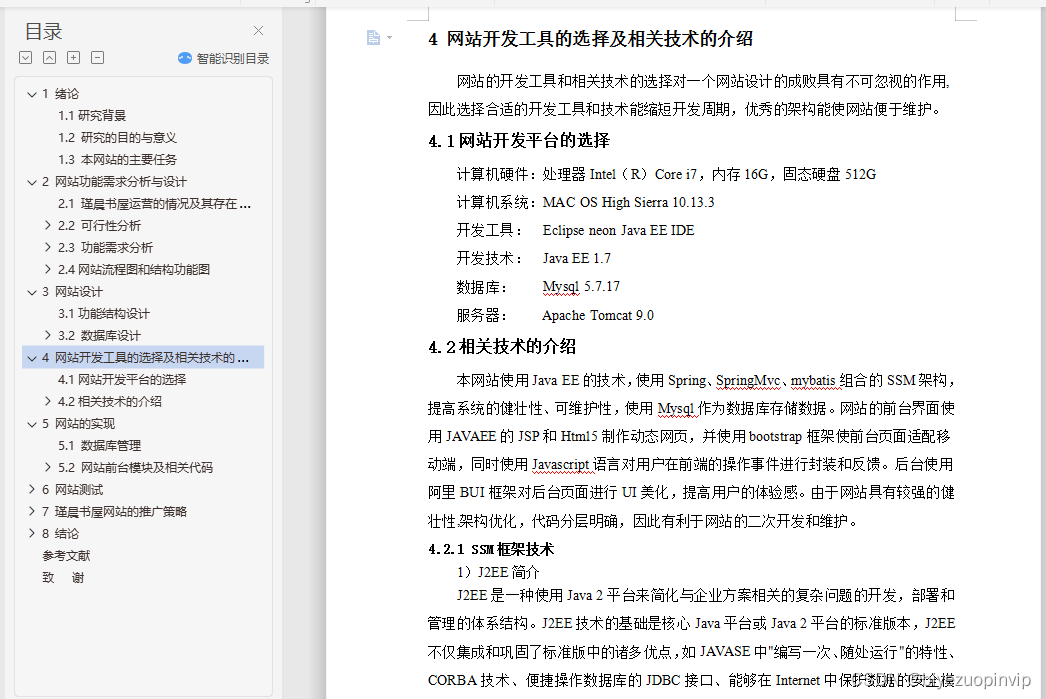Collapse the 1 绪论 outline section
Screen dimensions: 1046x699
coord(31,94)
